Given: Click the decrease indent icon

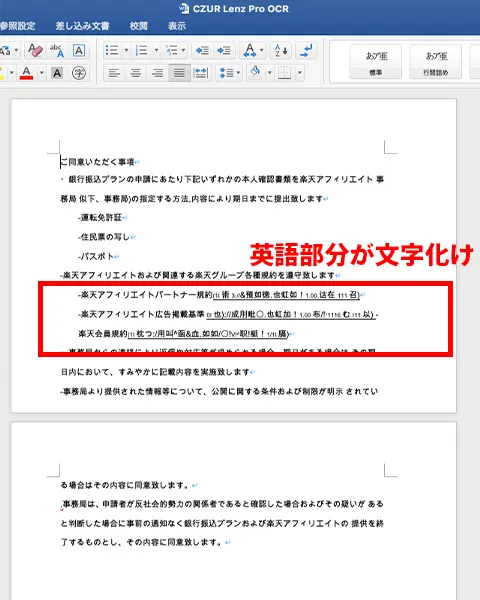Looking at the screenshot, I should 202,50.
